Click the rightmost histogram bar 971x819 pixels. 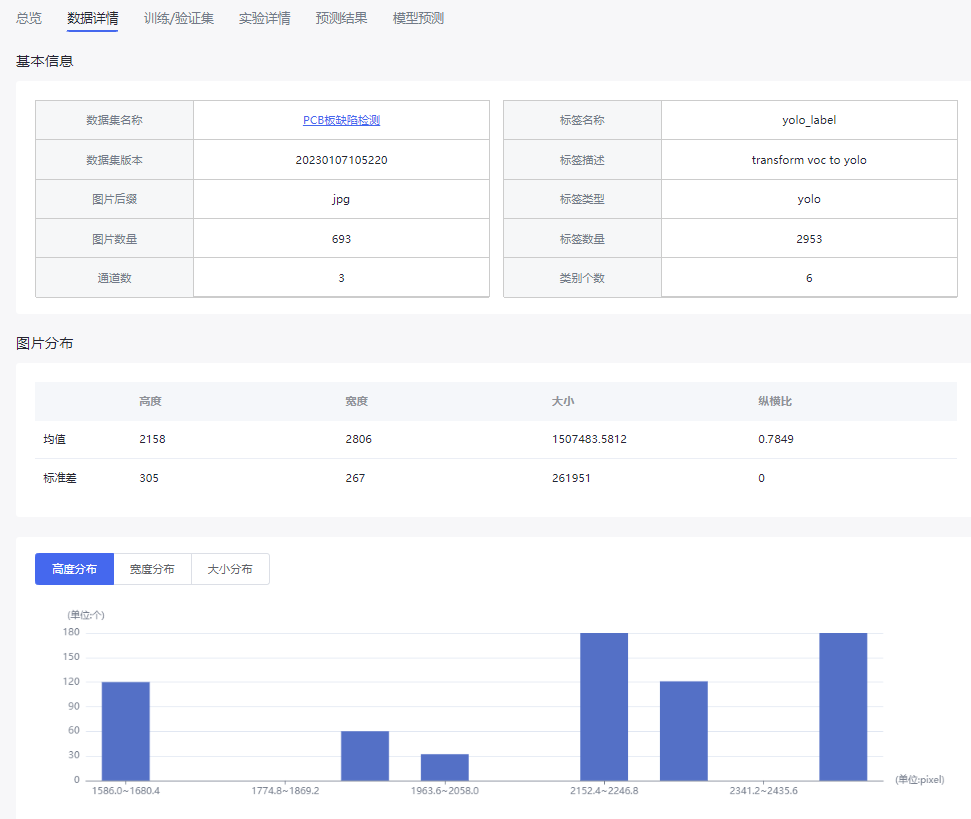pyautogui.click(x=843, y=706)
